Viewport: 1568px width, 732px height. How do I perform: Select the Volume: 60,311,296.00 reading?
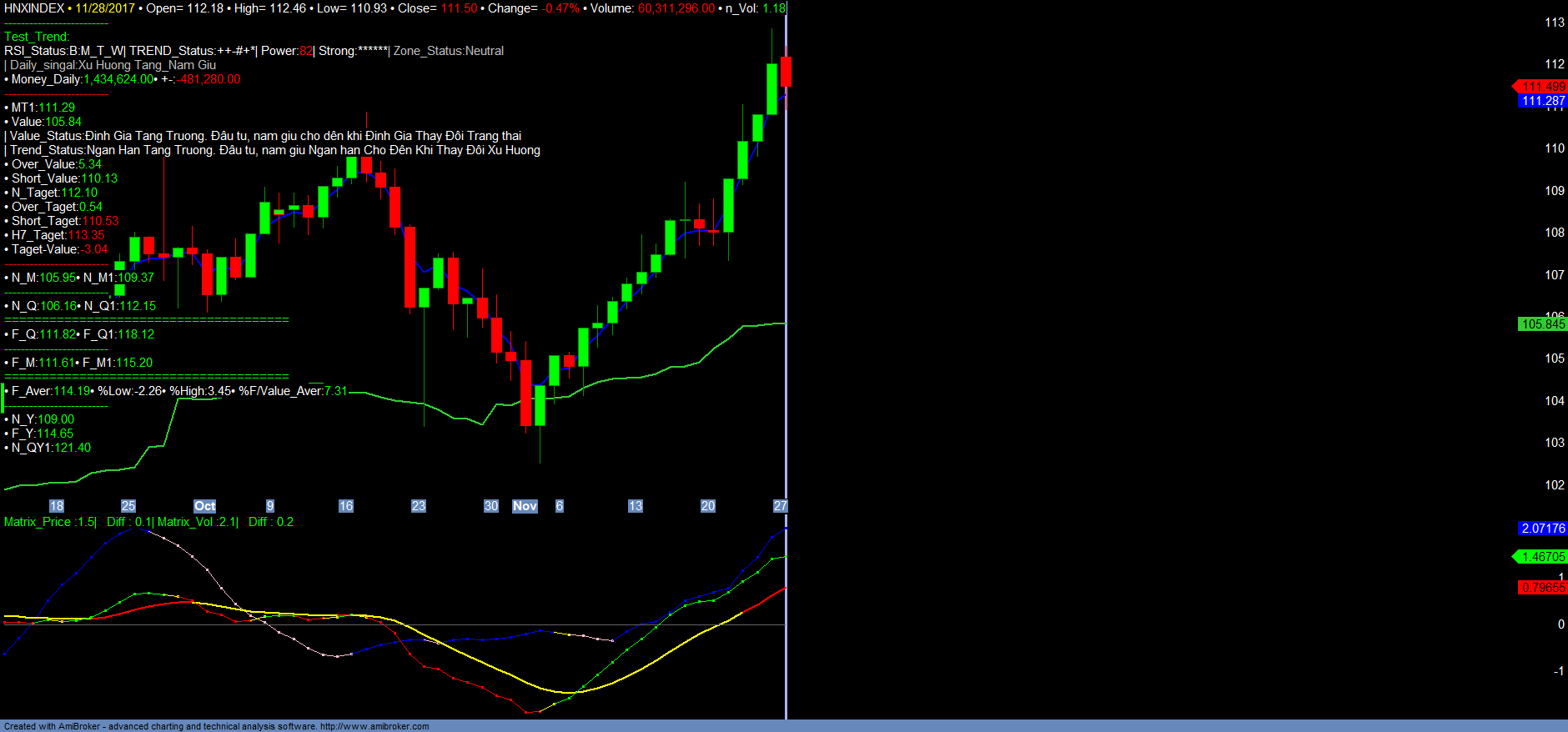[653, 8]
